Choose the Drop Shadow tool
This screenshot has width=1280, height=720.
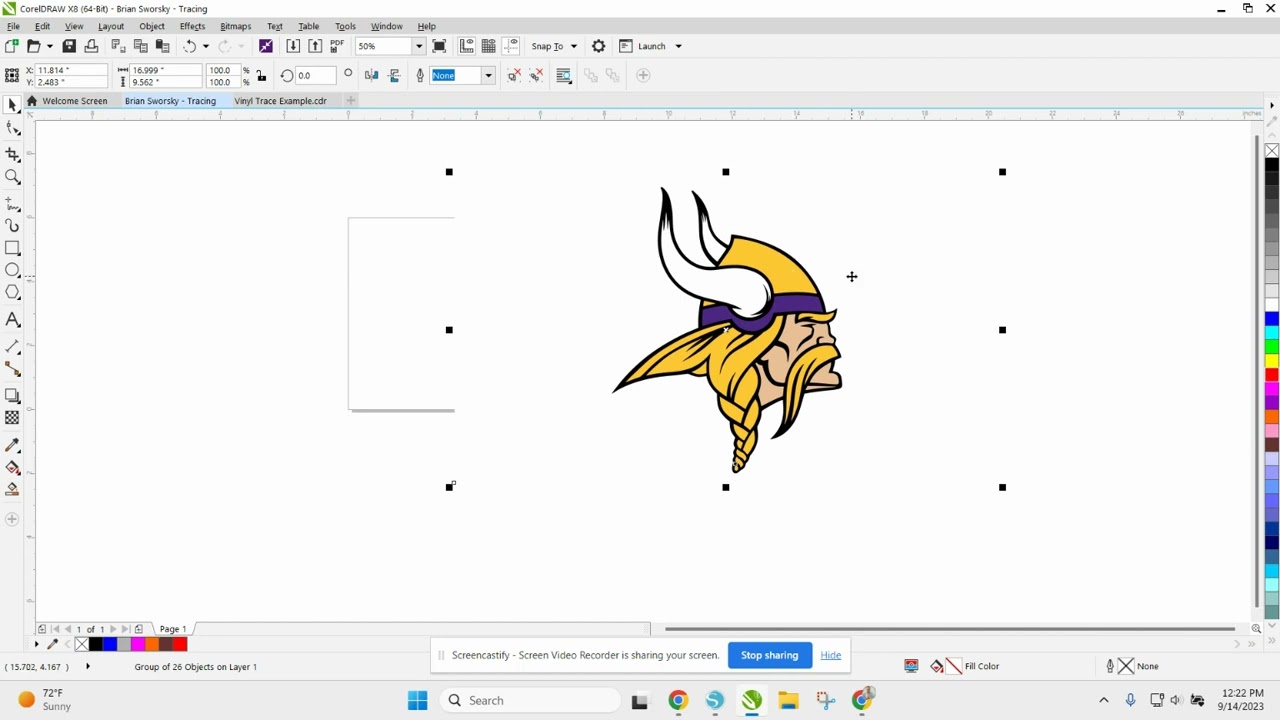tap(12, 396)
